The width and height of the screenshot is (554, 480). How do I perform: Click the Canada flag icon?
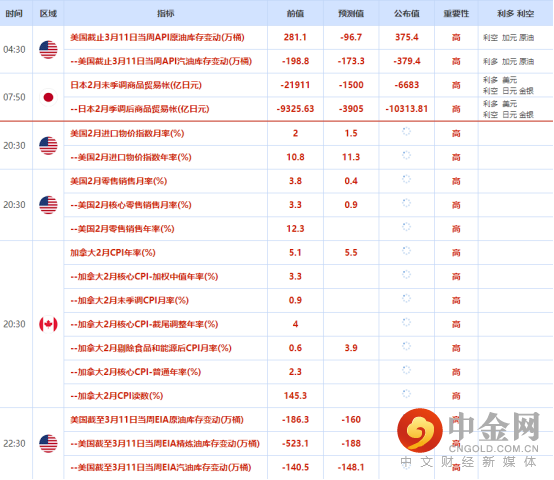point(48,324)
